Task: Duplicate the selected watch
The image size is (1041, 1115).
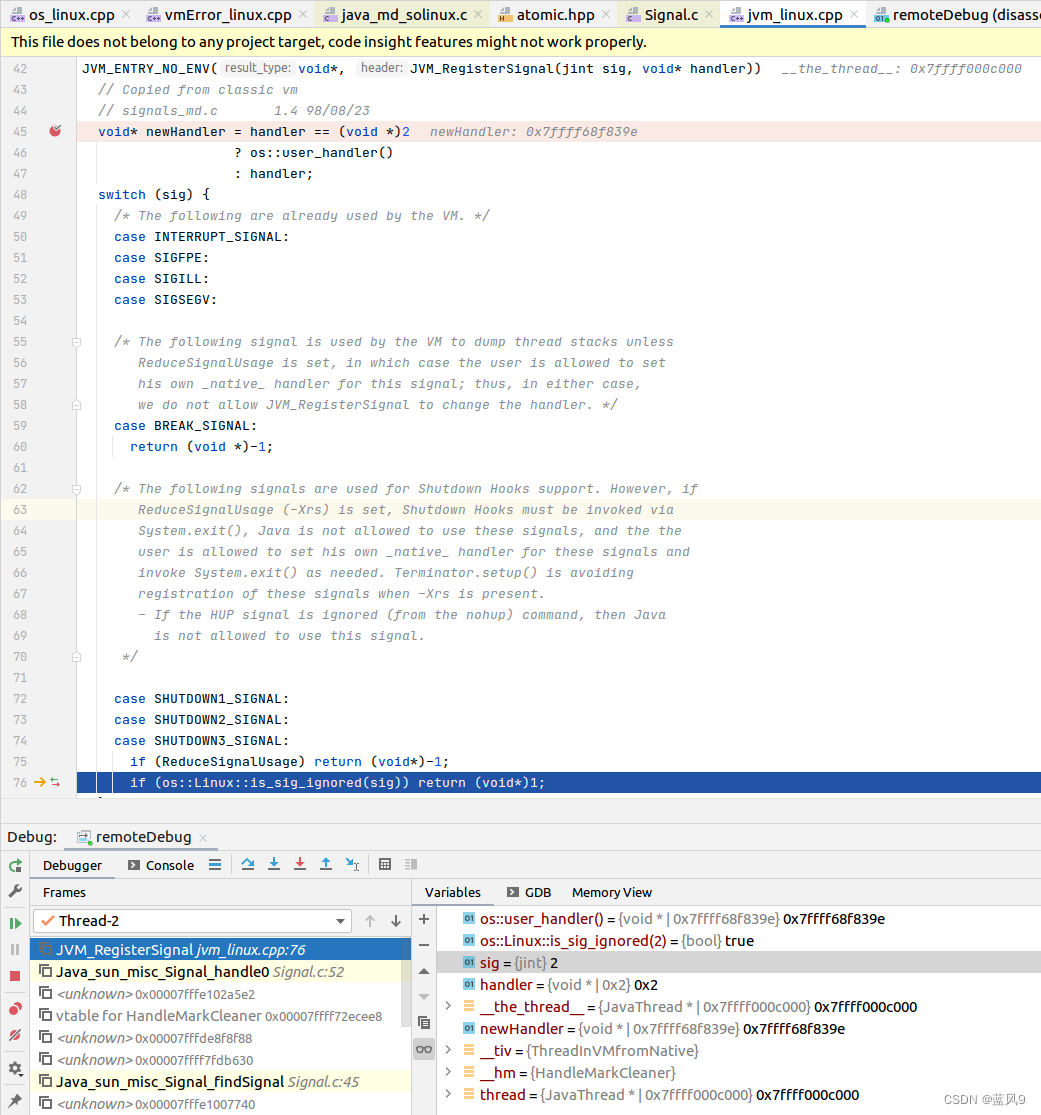Action: 424,1023
